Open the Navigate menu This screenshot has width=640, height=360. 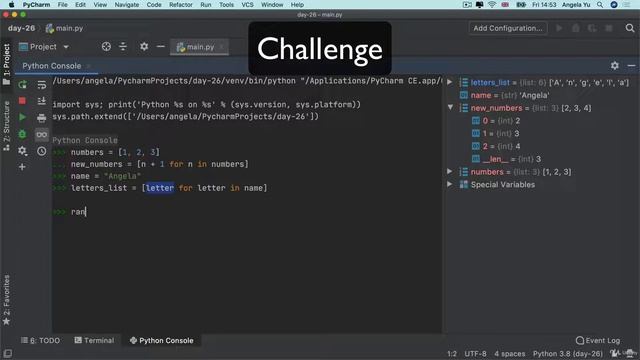[127, 5]
